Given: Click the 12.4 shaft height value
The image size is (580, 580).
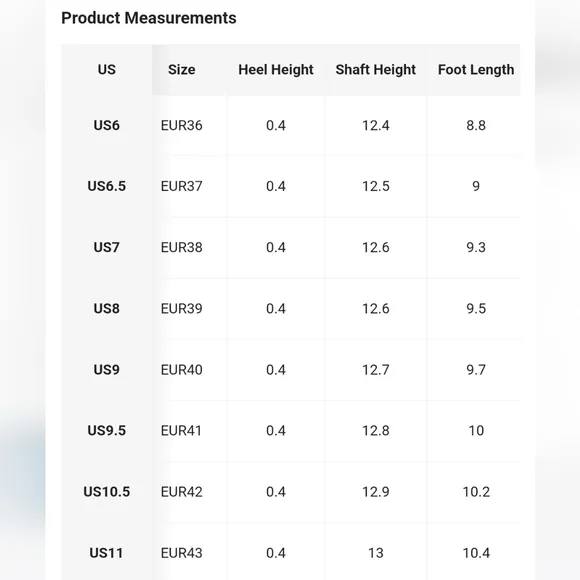Looking at the screenshot, I should tap(375, 125).
